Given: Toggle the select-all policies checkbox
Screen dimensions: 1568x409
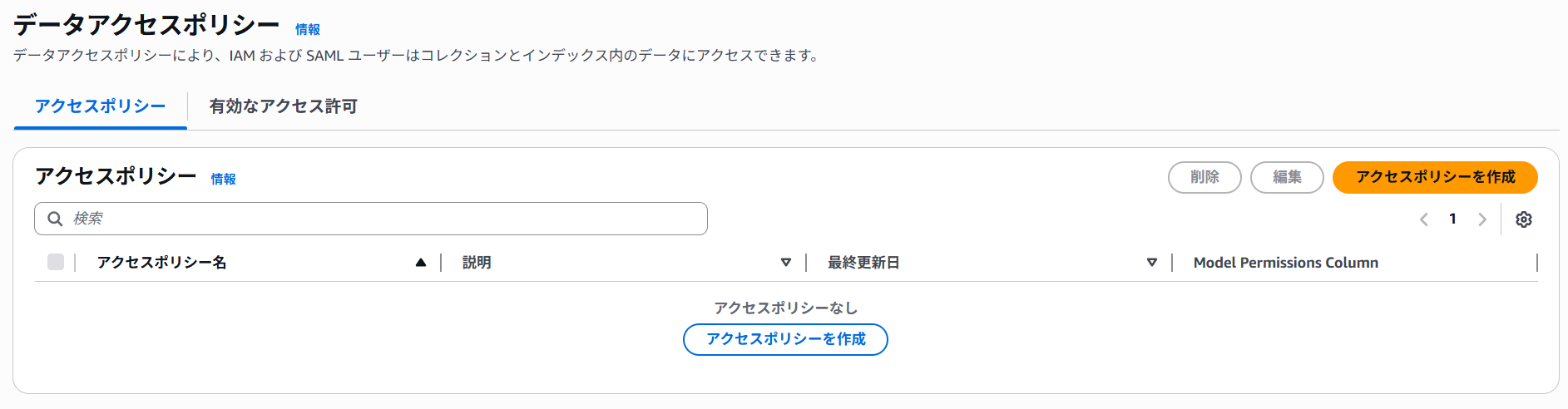Looking at the screenshot, I should coord(56,262).
